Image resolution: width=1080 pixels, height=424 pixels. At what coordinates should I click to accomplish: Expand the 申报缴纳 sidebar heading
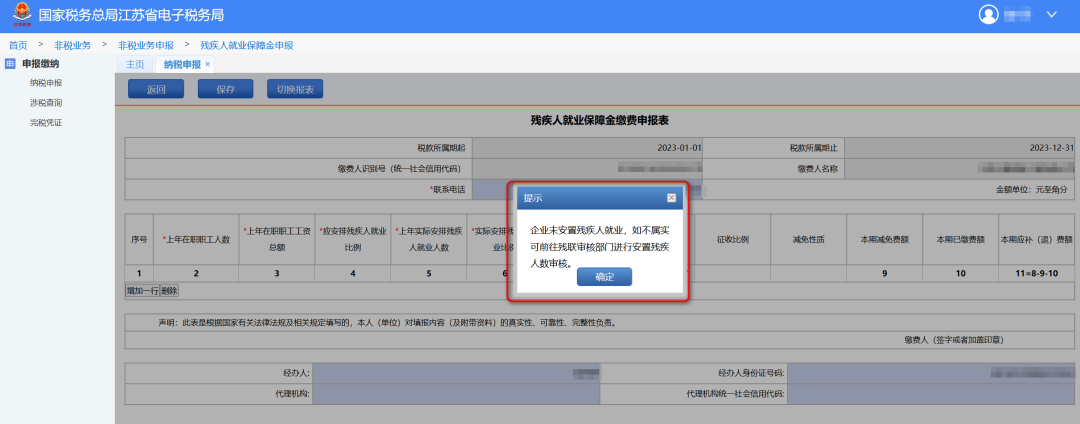[x=40, y=64]
